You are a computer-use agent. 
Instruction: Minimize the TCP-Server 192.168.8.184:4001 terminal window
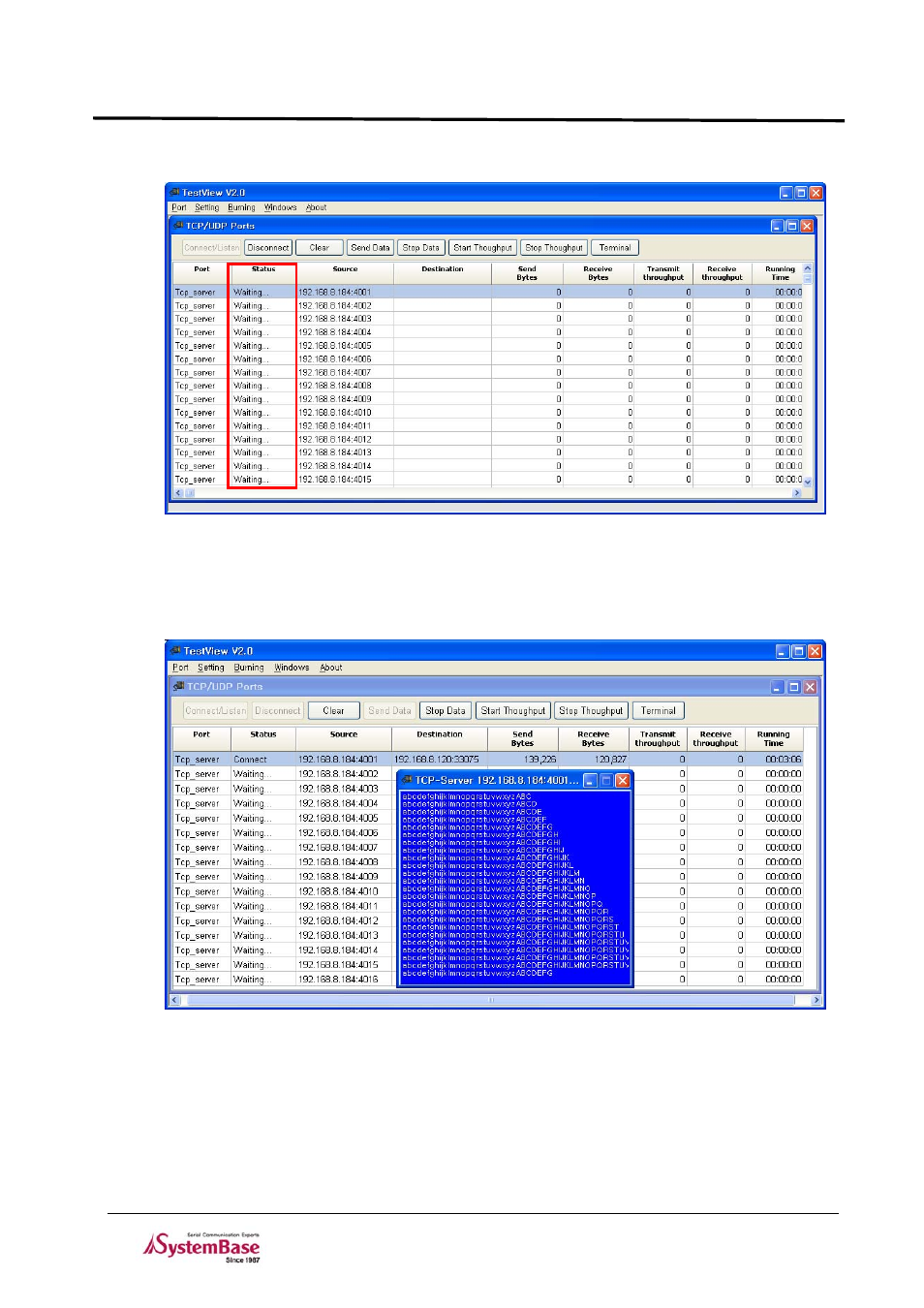[590, 780]
